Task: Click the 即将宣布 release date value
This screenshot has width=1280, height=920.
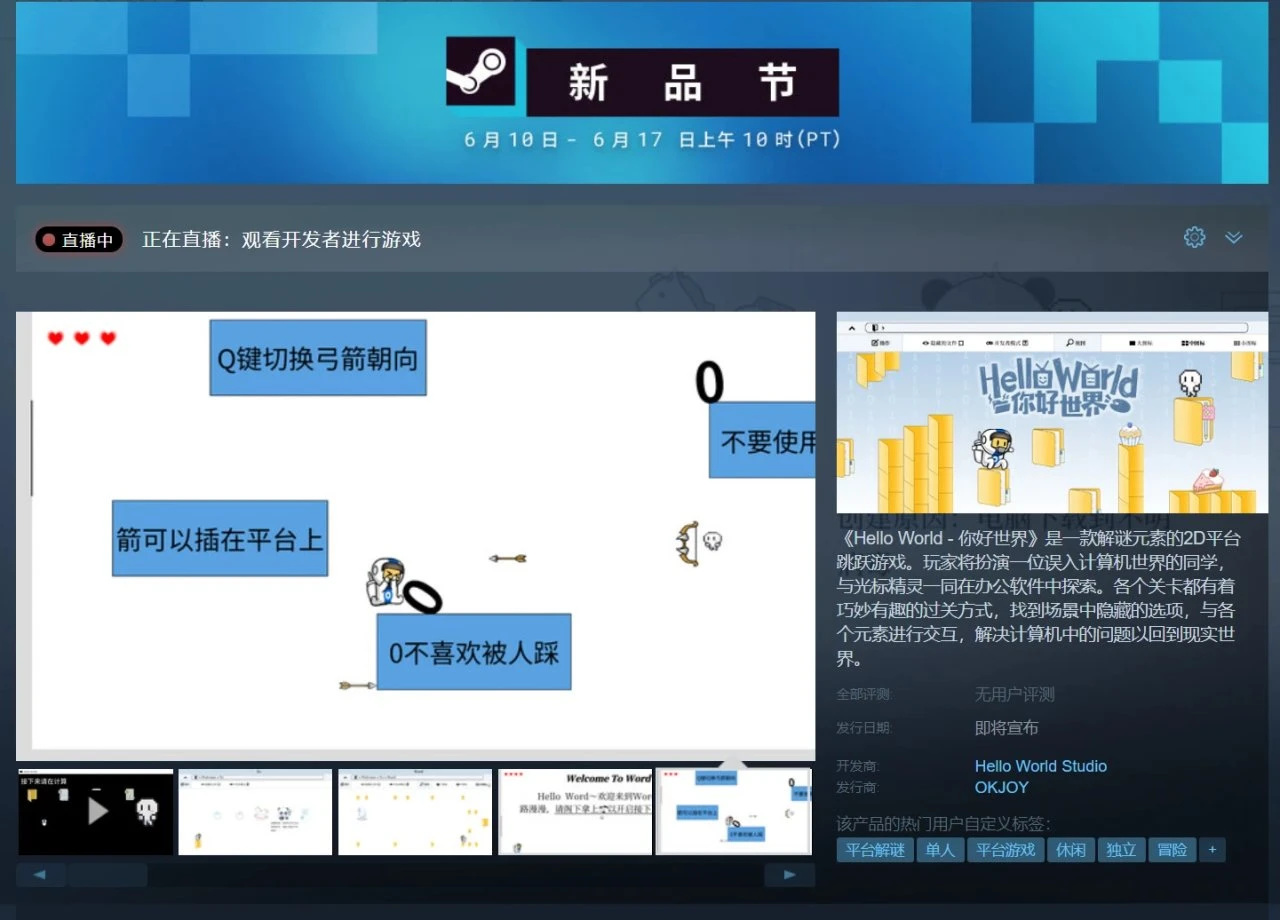Action: pyautogui.click(x=1007, y=728)
